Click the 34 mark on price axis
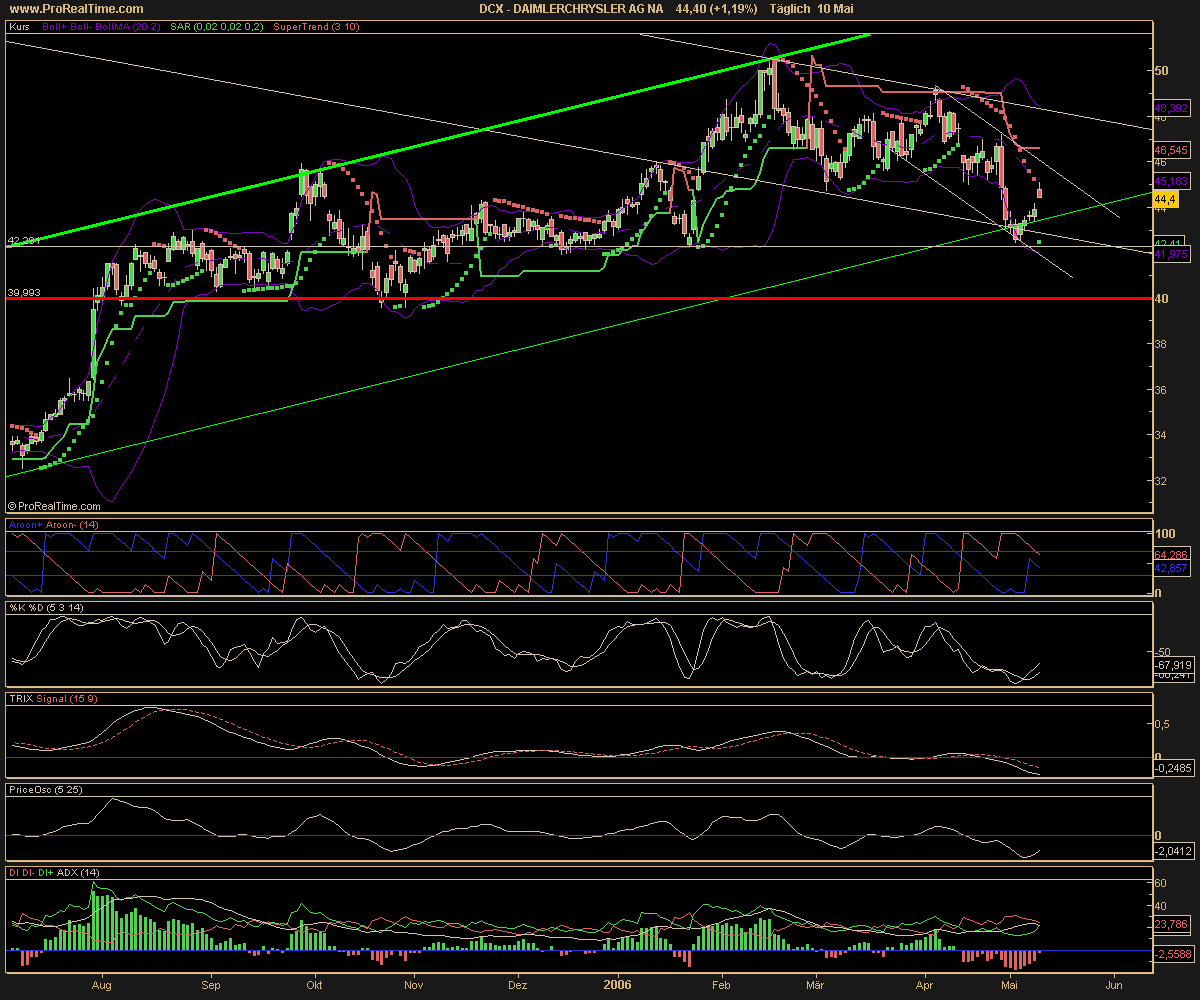Image resolution: width=1200 pixels, height=1000 pixels. pos(1162,435)
